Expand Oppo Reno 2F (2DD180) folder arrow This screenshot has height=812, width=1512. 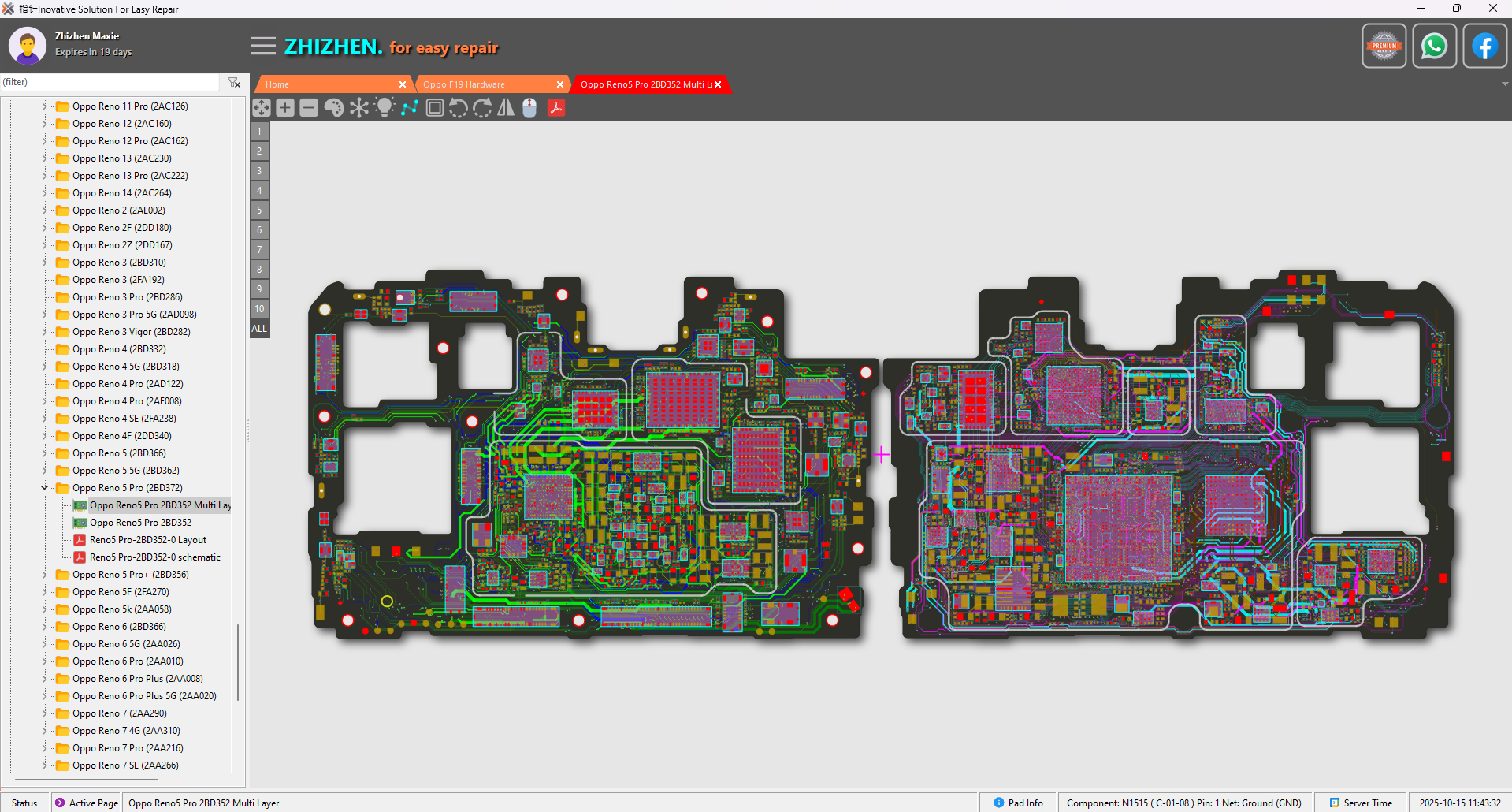click(x=44, y=228)
